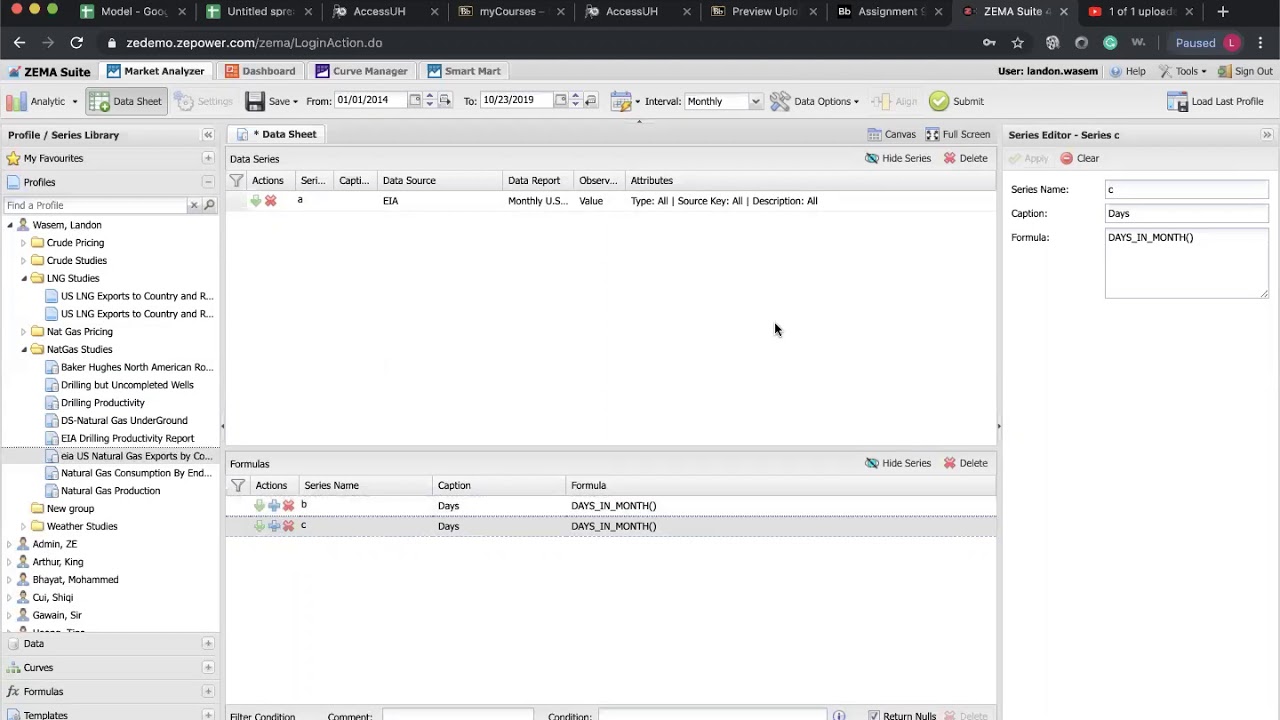Enter Full Screen mode

pyautogui.click(x=958, y=134)
